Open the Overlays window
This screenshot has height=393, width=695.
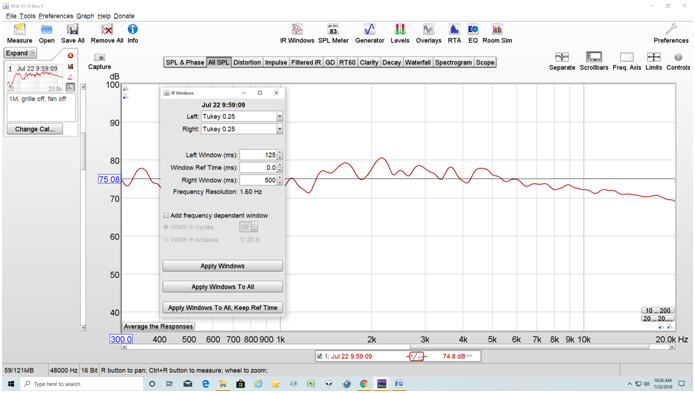tap(428, 34)
